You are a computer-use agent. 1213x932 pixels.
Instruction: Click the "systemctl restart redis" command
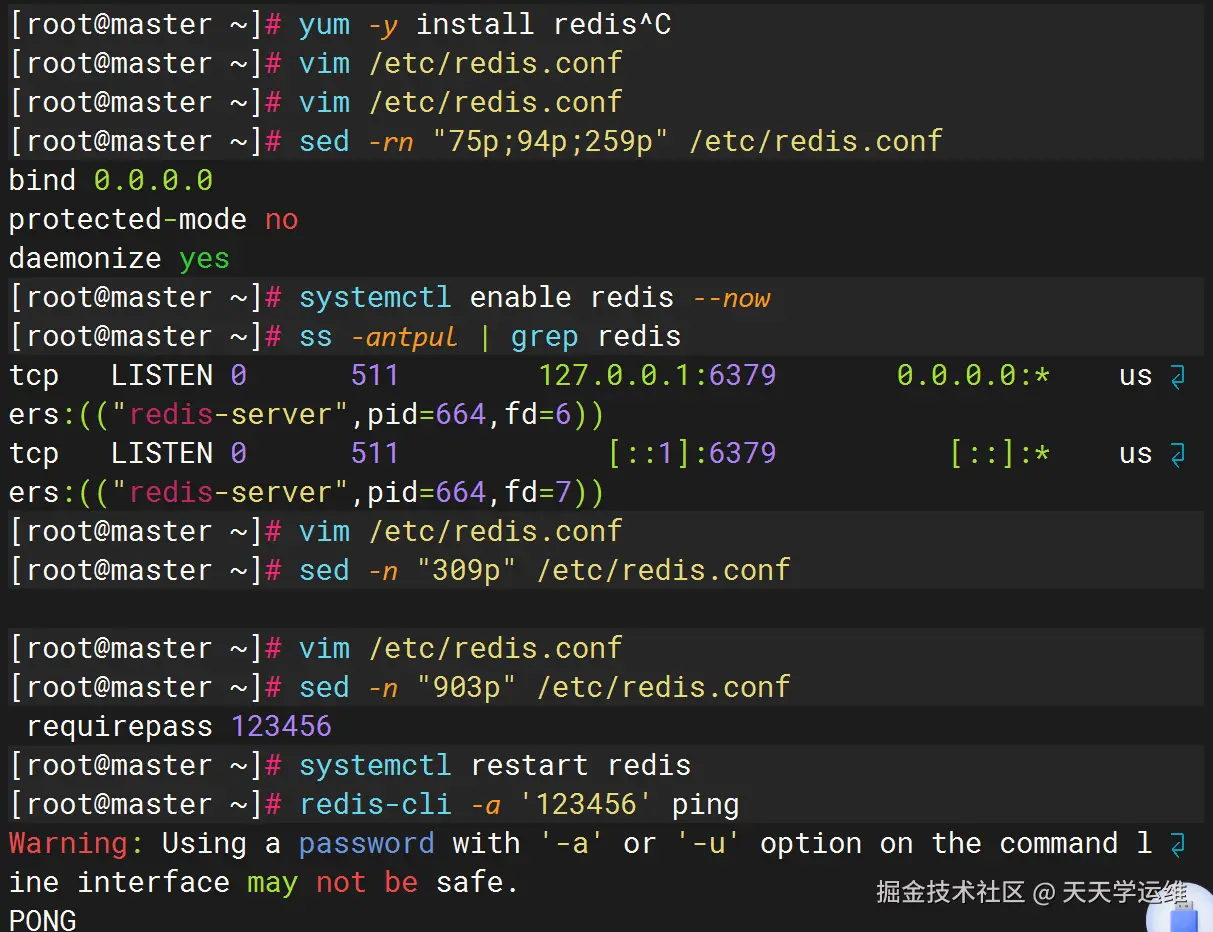[x=494, y=766]
